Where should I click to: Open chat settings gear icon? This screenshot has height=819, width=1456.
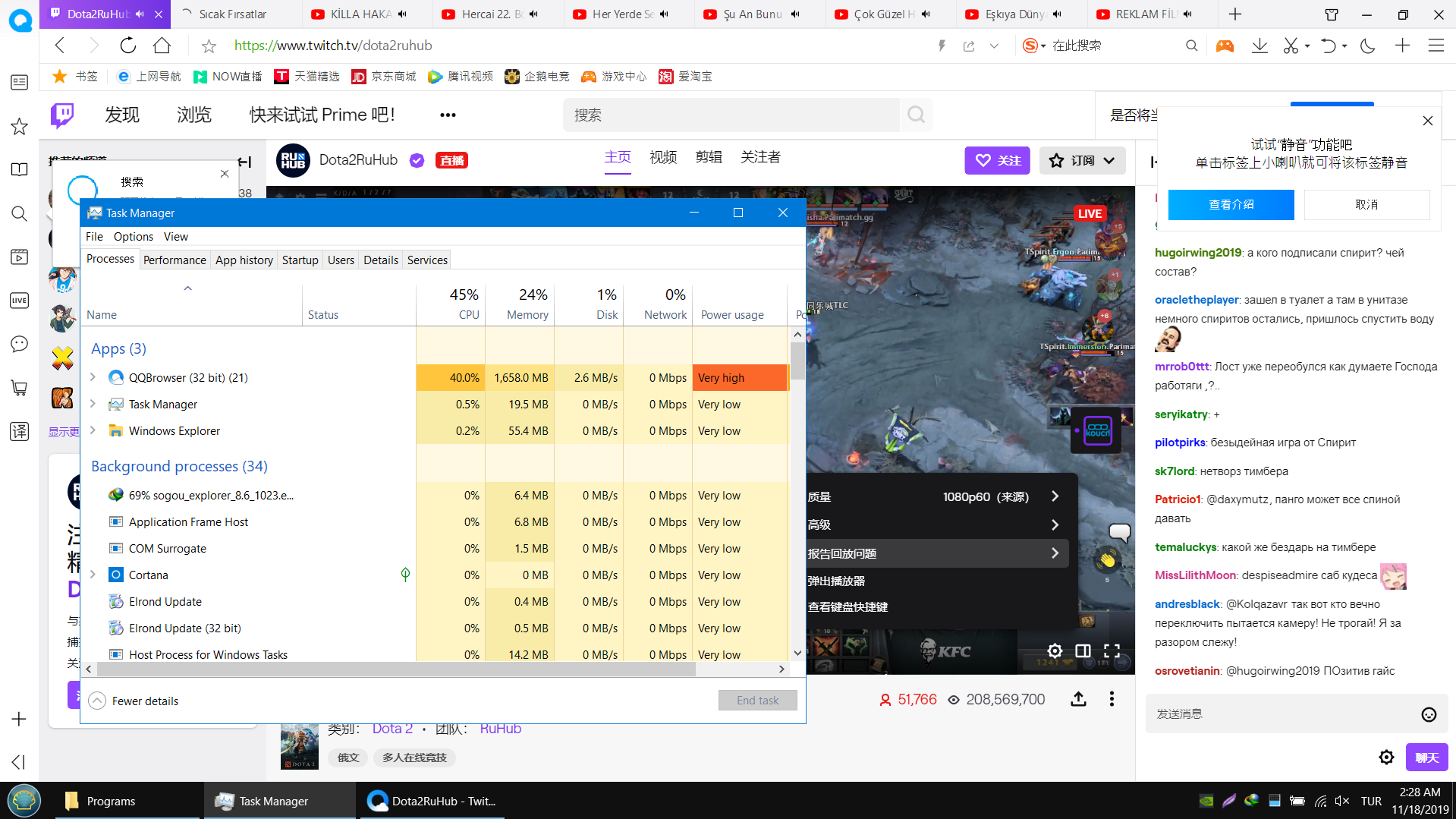pyautogui.click(x=1386, y=757)
